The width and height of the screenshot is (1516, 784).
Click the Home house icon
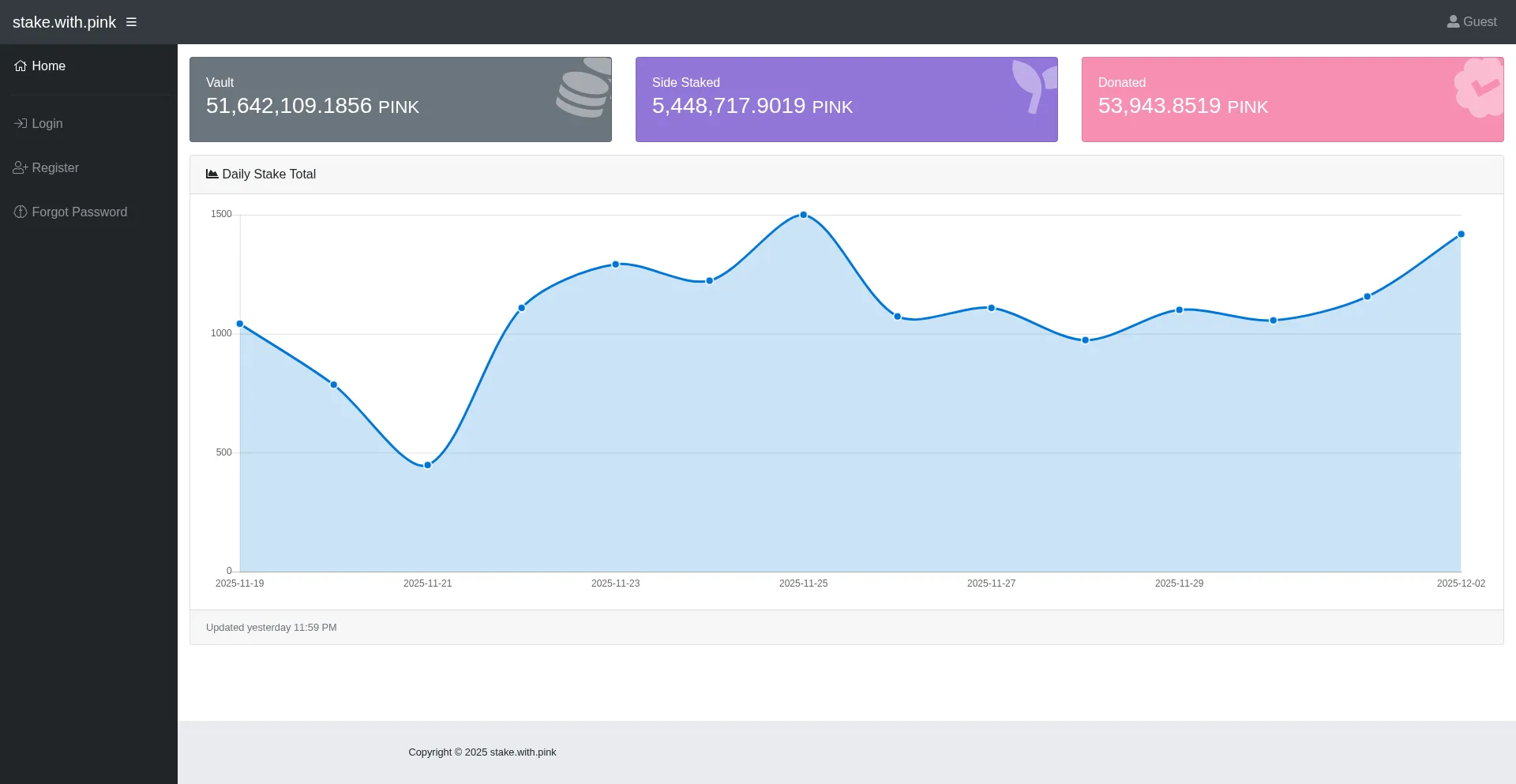coord(21,66)
